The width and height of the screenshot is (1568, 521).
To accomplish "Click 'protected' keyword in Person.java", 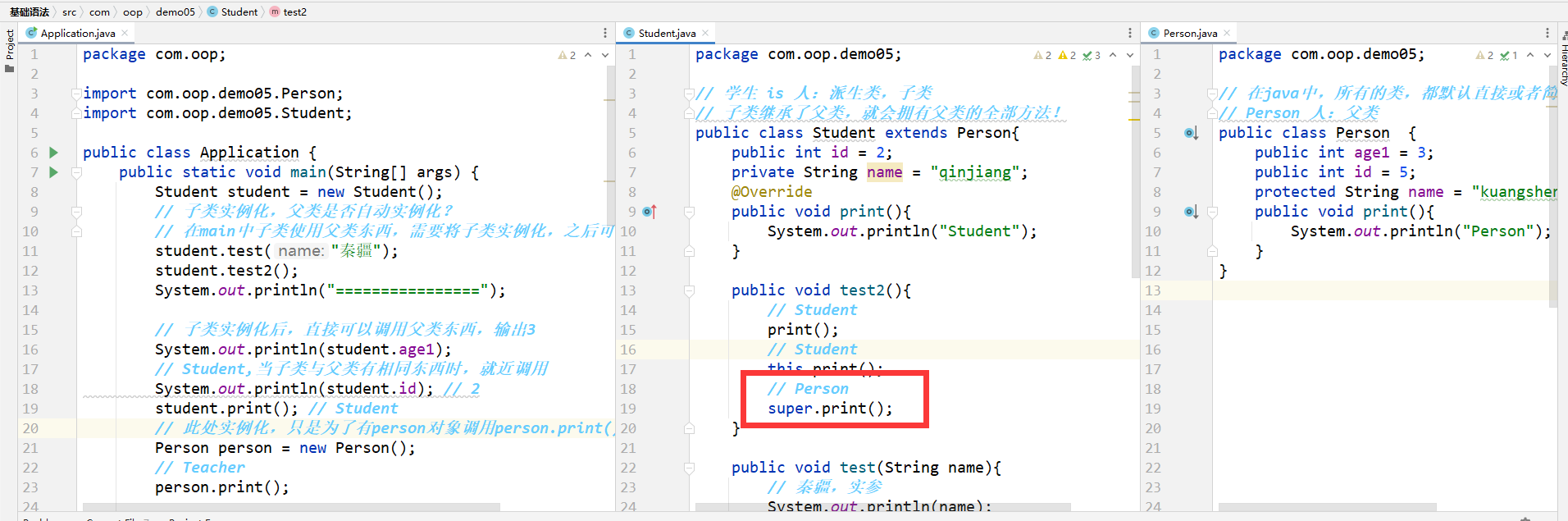I will 1295,192.
